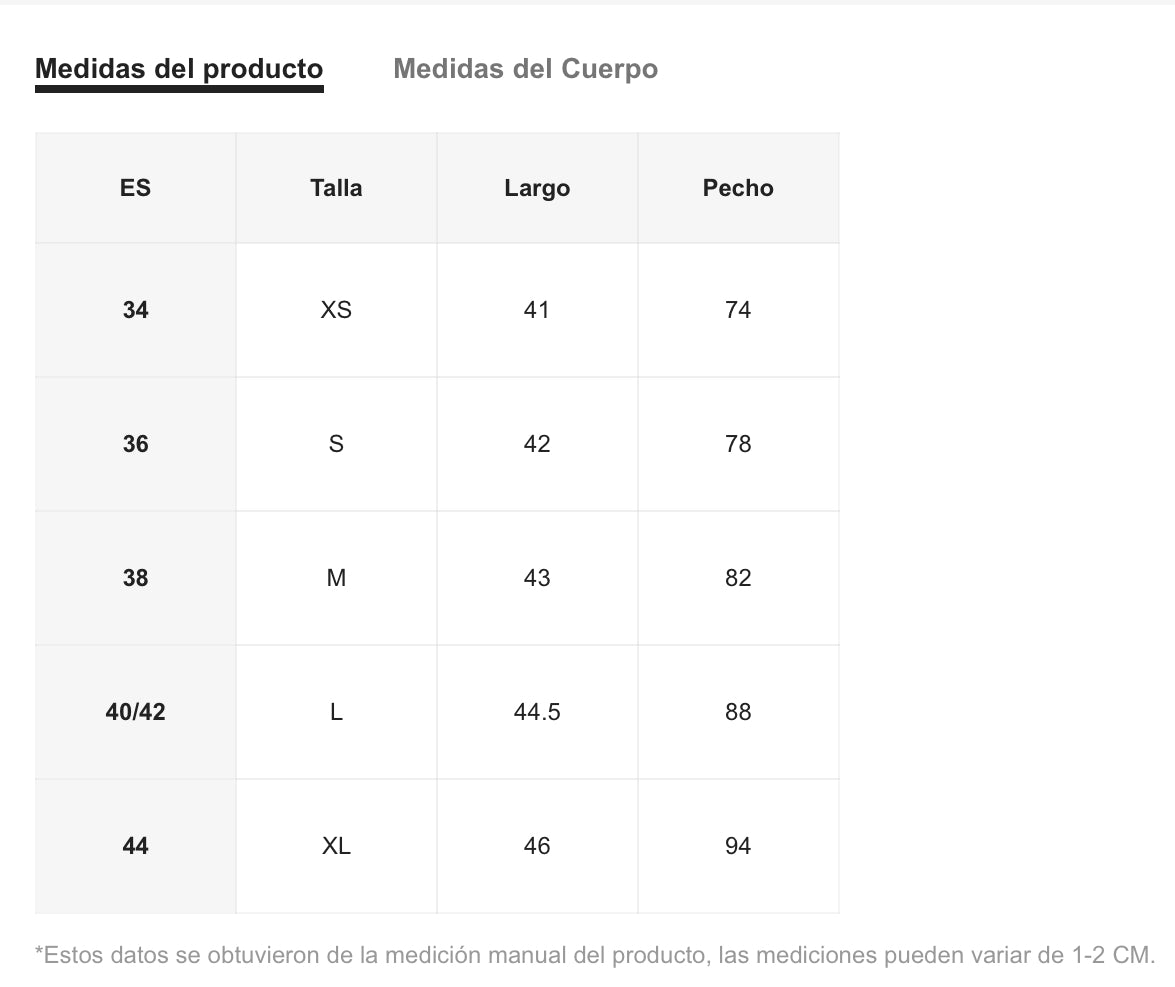This screenshot has height=987, width=1175.
Task: Click the ES size 36 cell
Action: 135,444
